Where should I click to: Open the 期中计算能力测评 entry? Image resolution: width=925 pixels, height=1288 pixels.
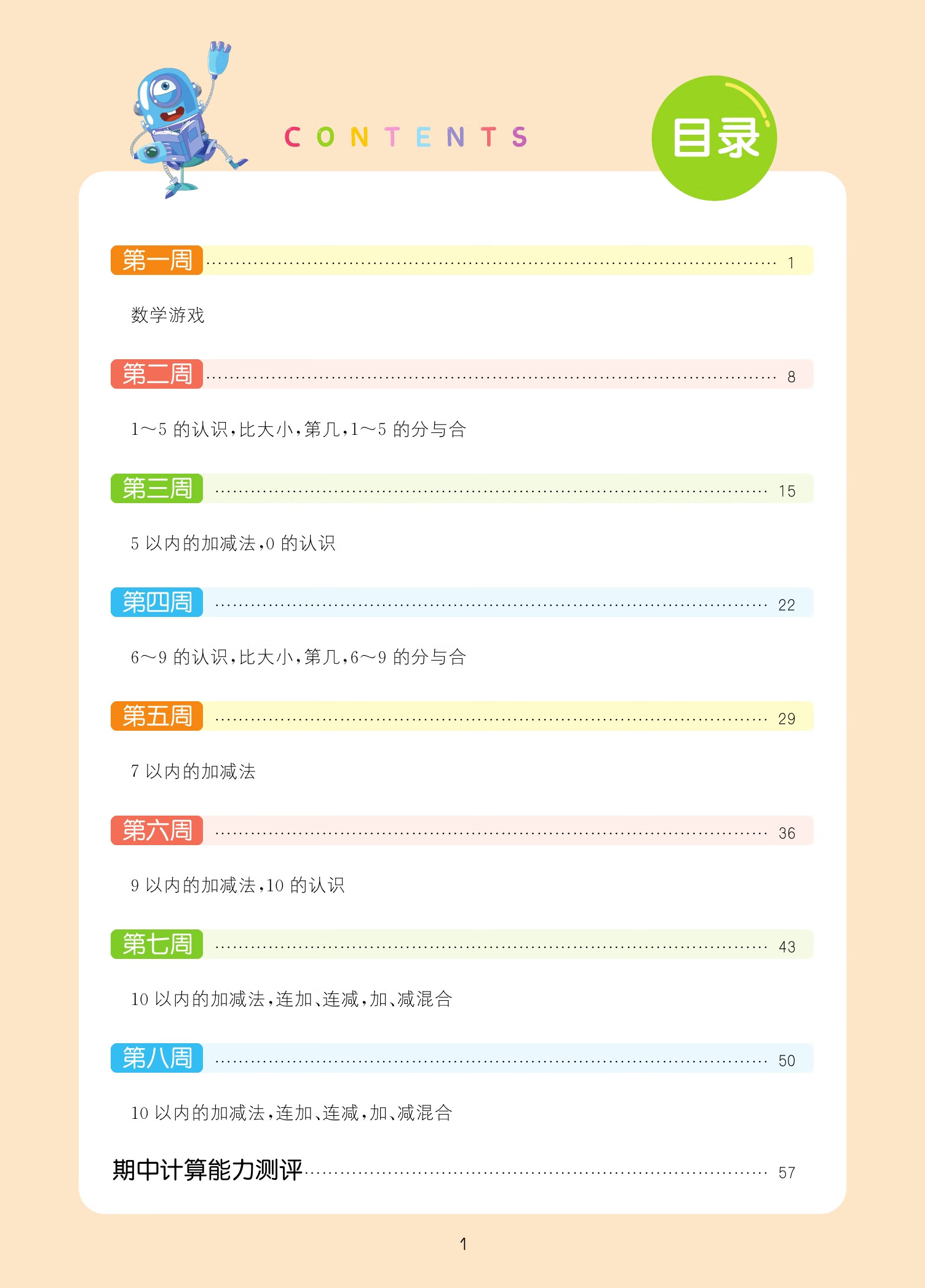coord(207,1170)
